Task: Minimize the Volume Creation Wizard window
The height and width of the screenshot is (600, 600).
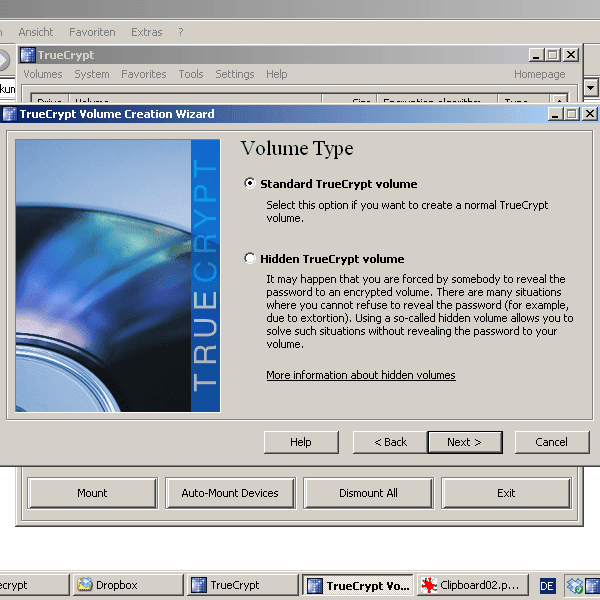Action: (x=555, y=114)
